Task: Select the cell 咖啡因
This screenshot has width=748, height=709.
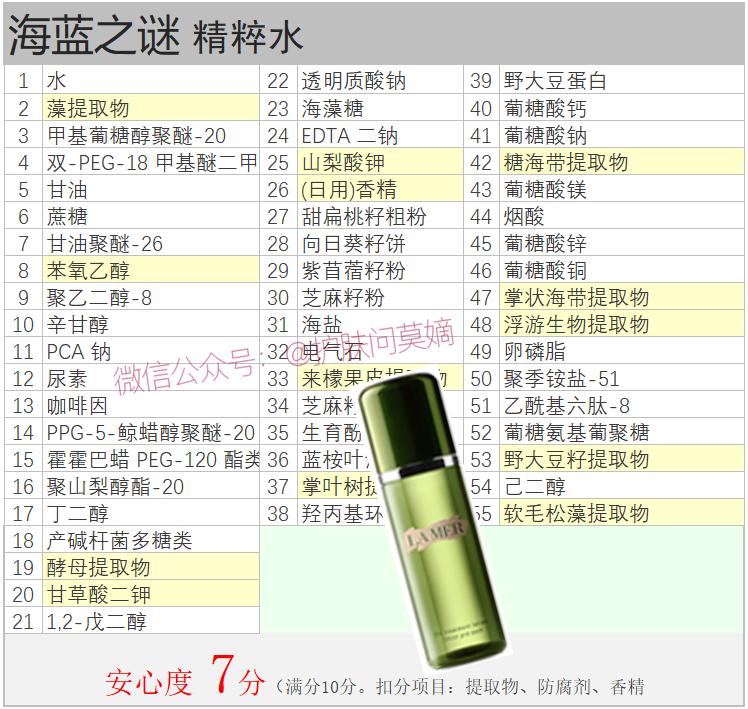Action: coord(151,405)
